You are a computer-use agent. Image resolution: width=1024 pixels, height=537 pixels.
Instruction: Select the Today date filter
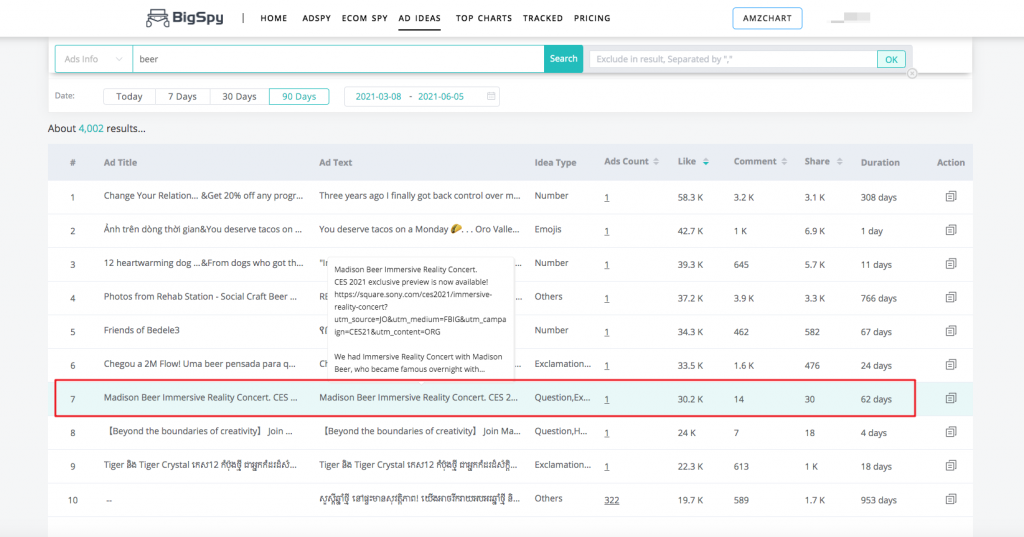129,96
